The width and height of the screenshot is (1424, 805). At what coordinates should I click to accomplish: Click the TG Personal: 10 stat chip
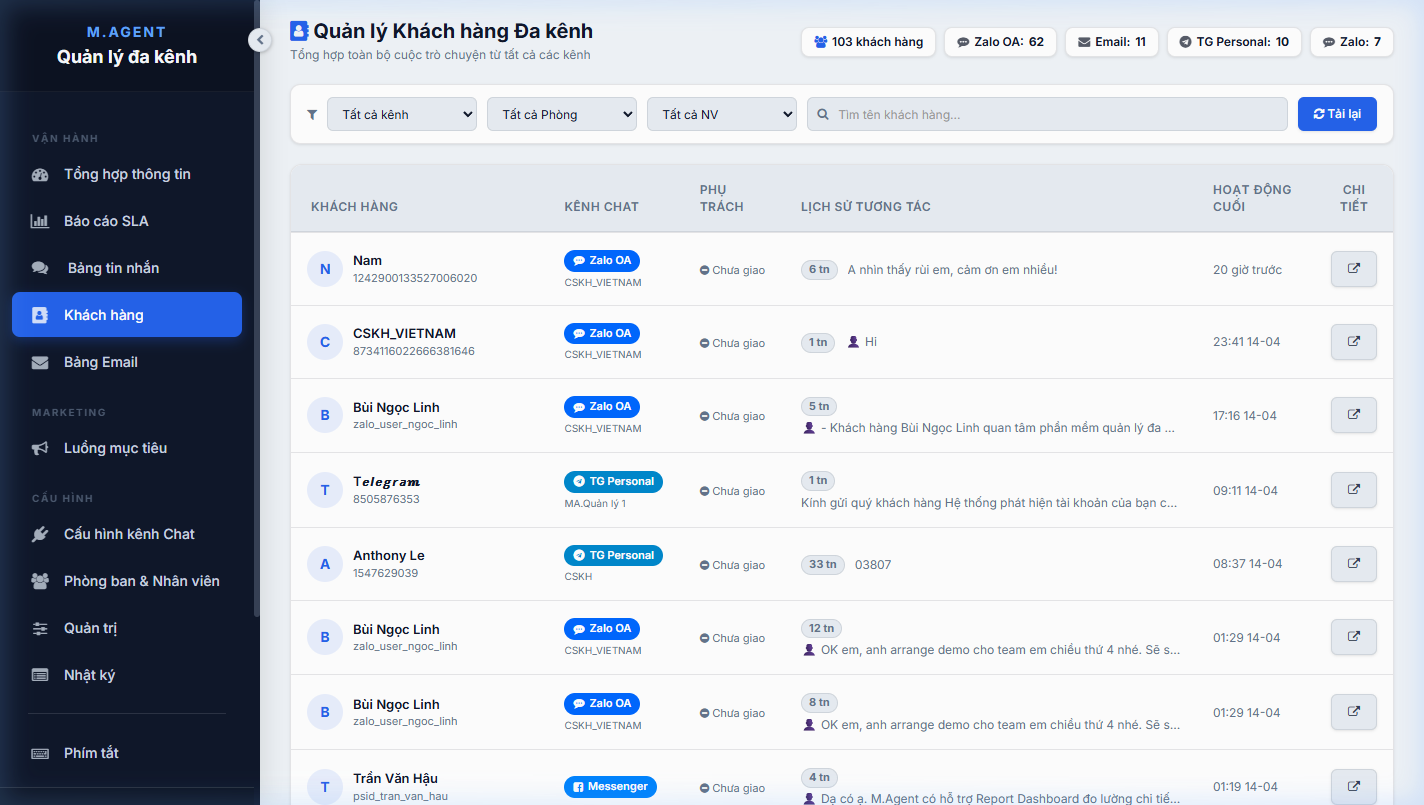(1234, 42)
